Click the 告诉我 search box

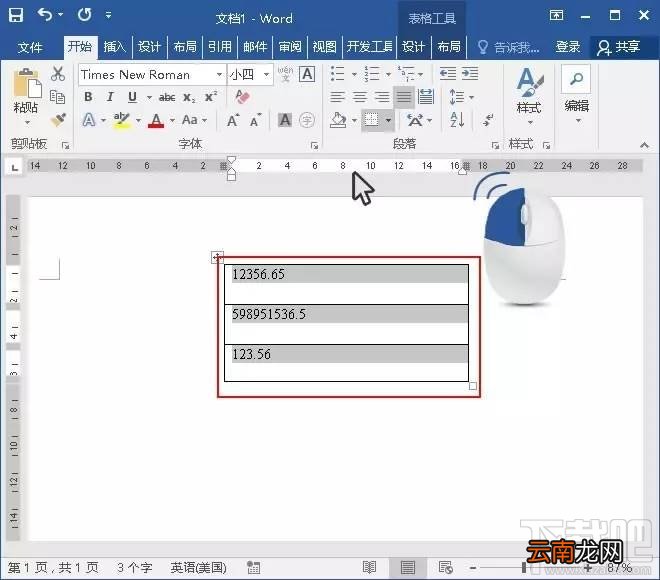(x=508, y=47)
